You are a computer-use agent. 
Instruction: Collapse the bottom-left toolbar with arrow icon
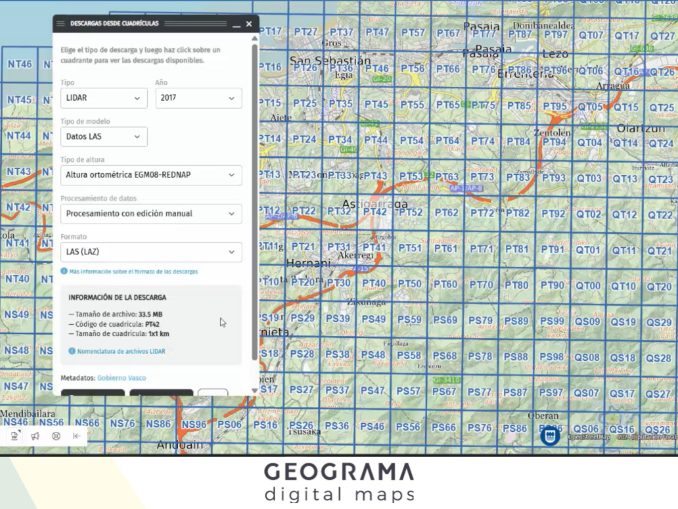pyautogui.click(x=77, y=436)
